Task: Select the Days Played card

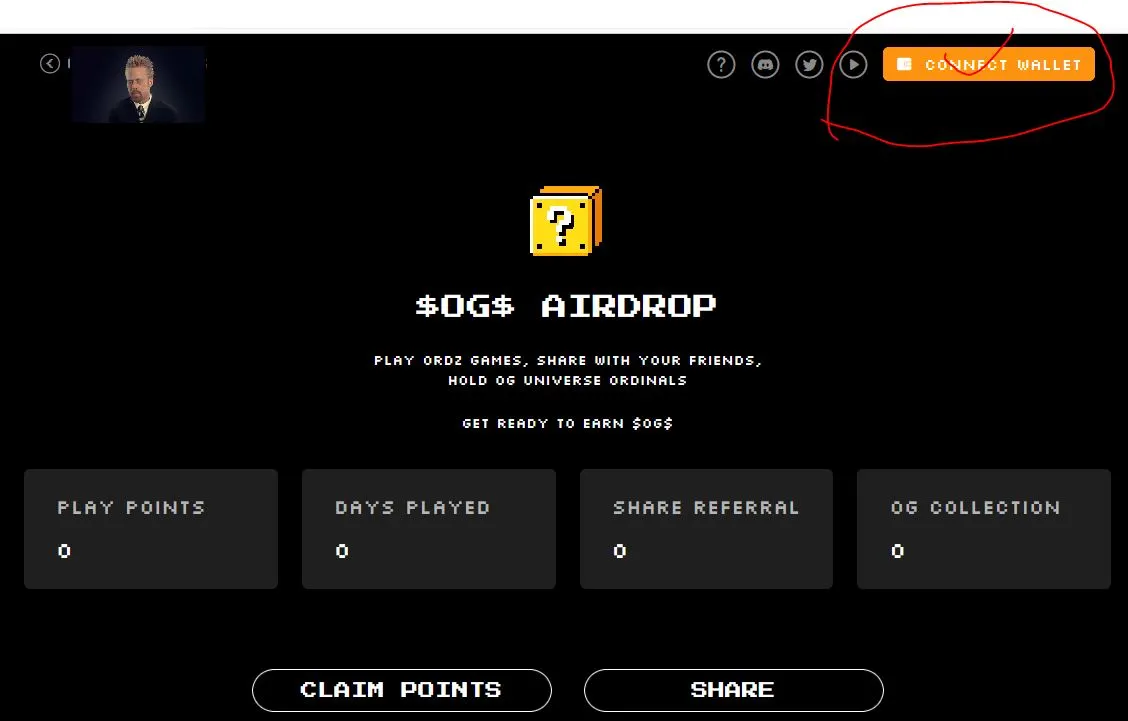Action: (429, 529)
